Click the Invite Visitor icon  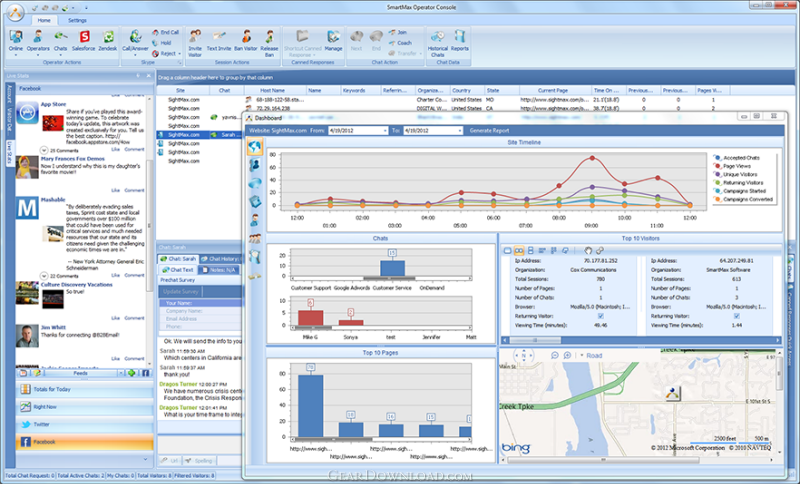195,43
